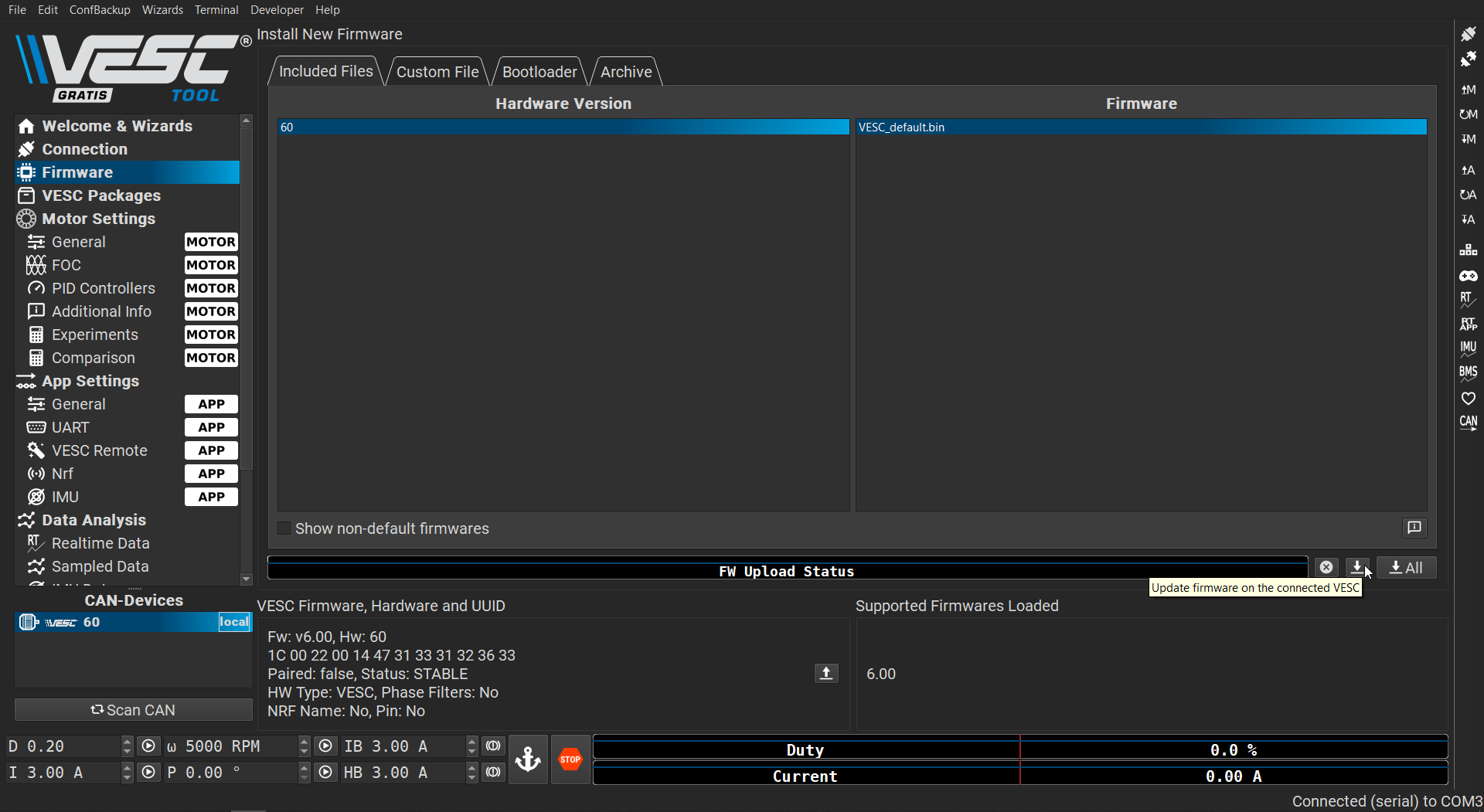Decrease current I value with down stepper
The image size is (1484, 812).
click(x=128, y=777)
